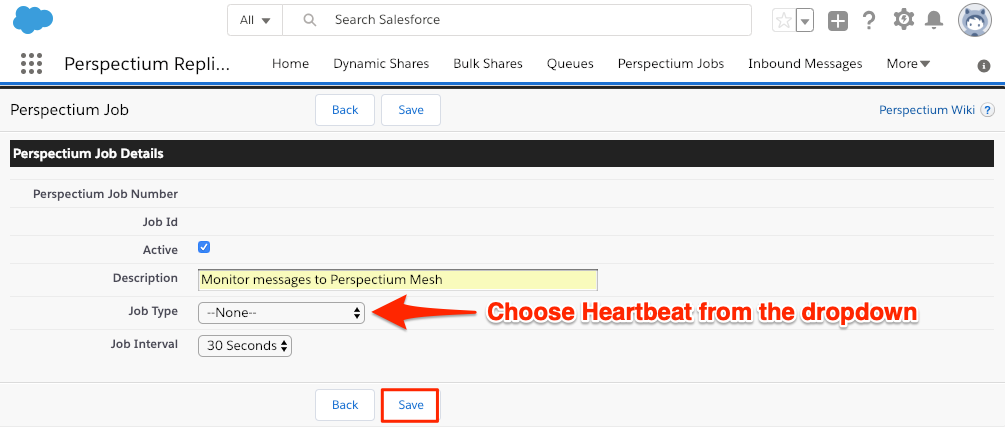
Task: Switch to the Perspectium Jobs tab
Action: [x=670, y=63]
